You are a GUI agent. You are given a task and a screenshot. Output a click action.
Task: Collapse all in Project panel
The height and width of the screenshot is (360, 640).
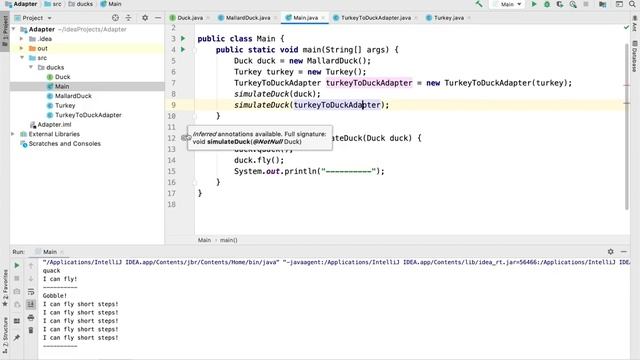[x=128, y=18]
